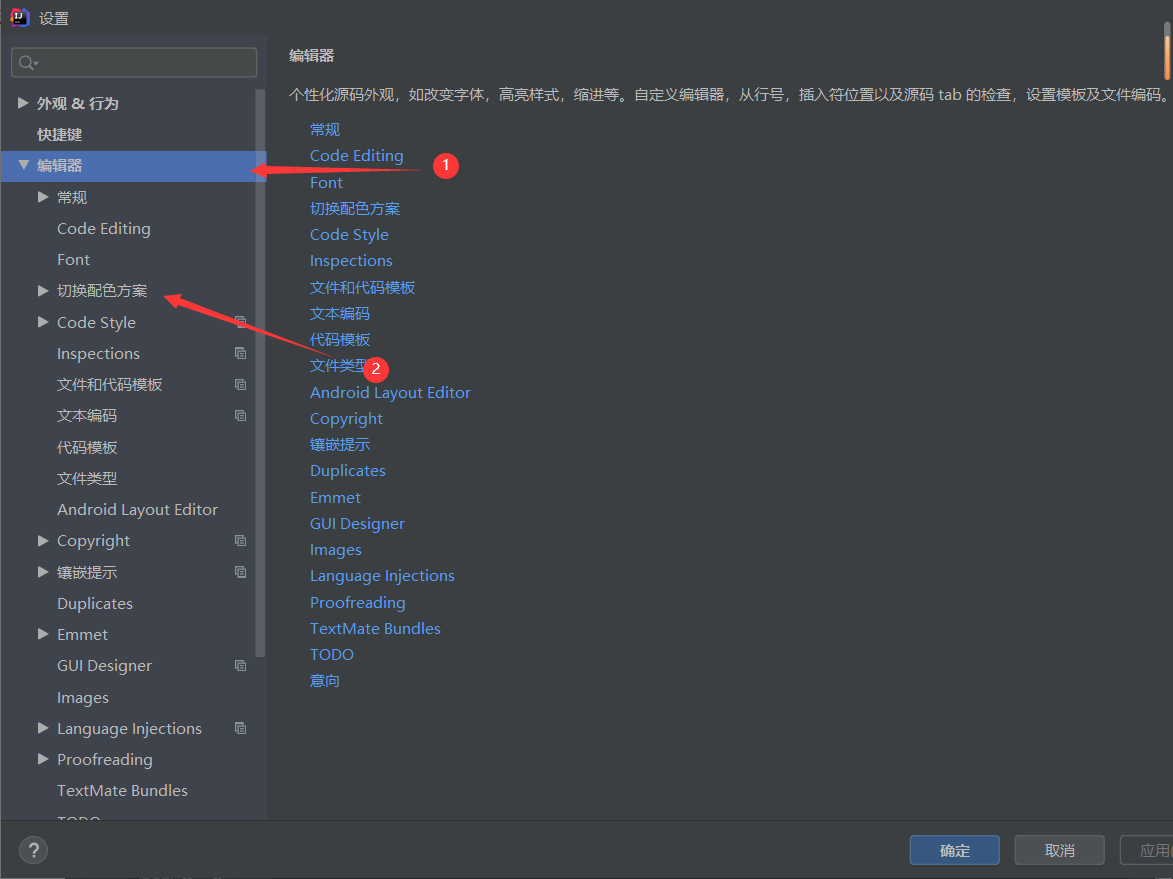This screenshot has height=879, width=1173.
Task: Select Android Layout Editor in the tree
Action: point(138,509)
